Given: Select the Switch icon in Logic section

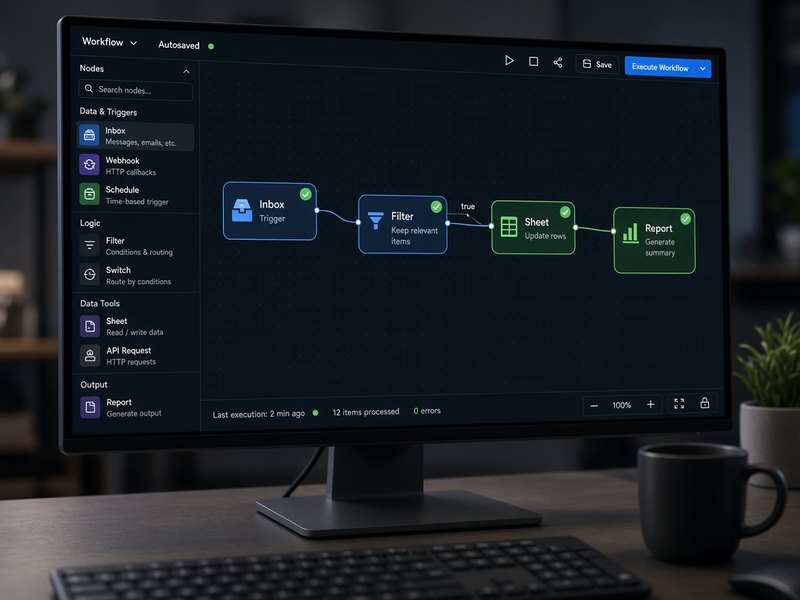Looking at the screenshot, I should [90, 274].
